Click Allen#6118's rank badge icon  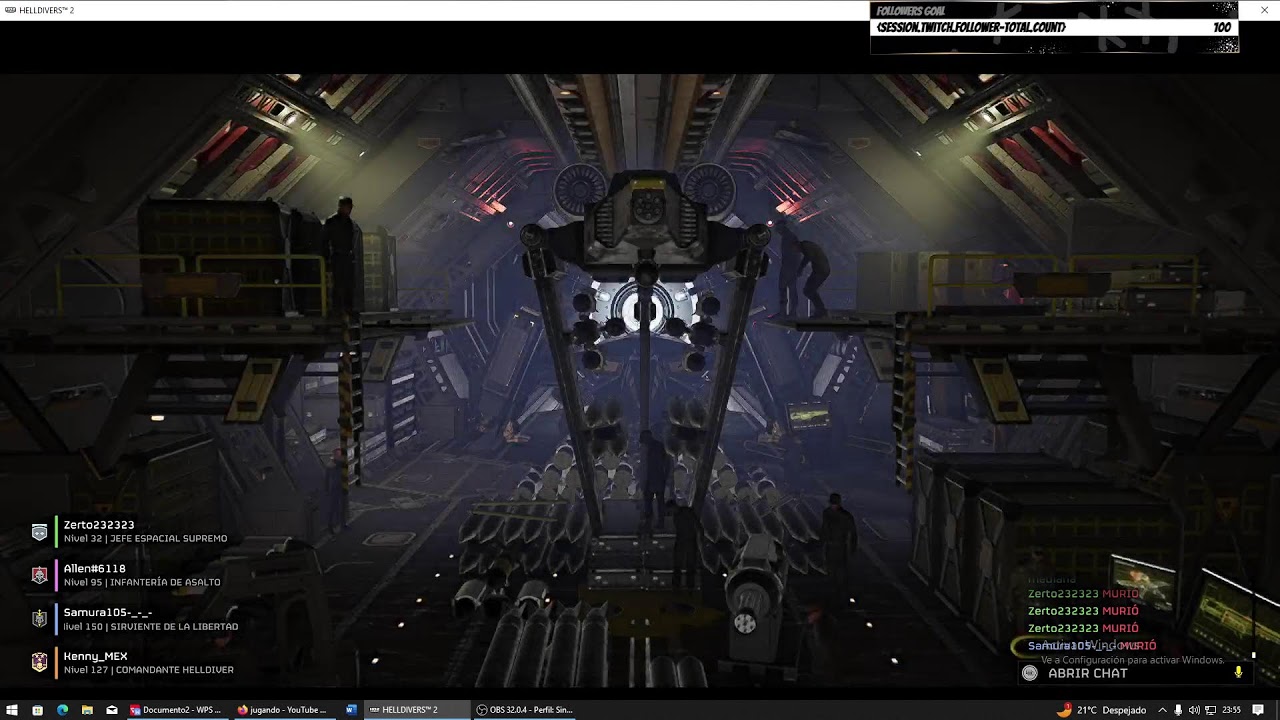point(39,575)
